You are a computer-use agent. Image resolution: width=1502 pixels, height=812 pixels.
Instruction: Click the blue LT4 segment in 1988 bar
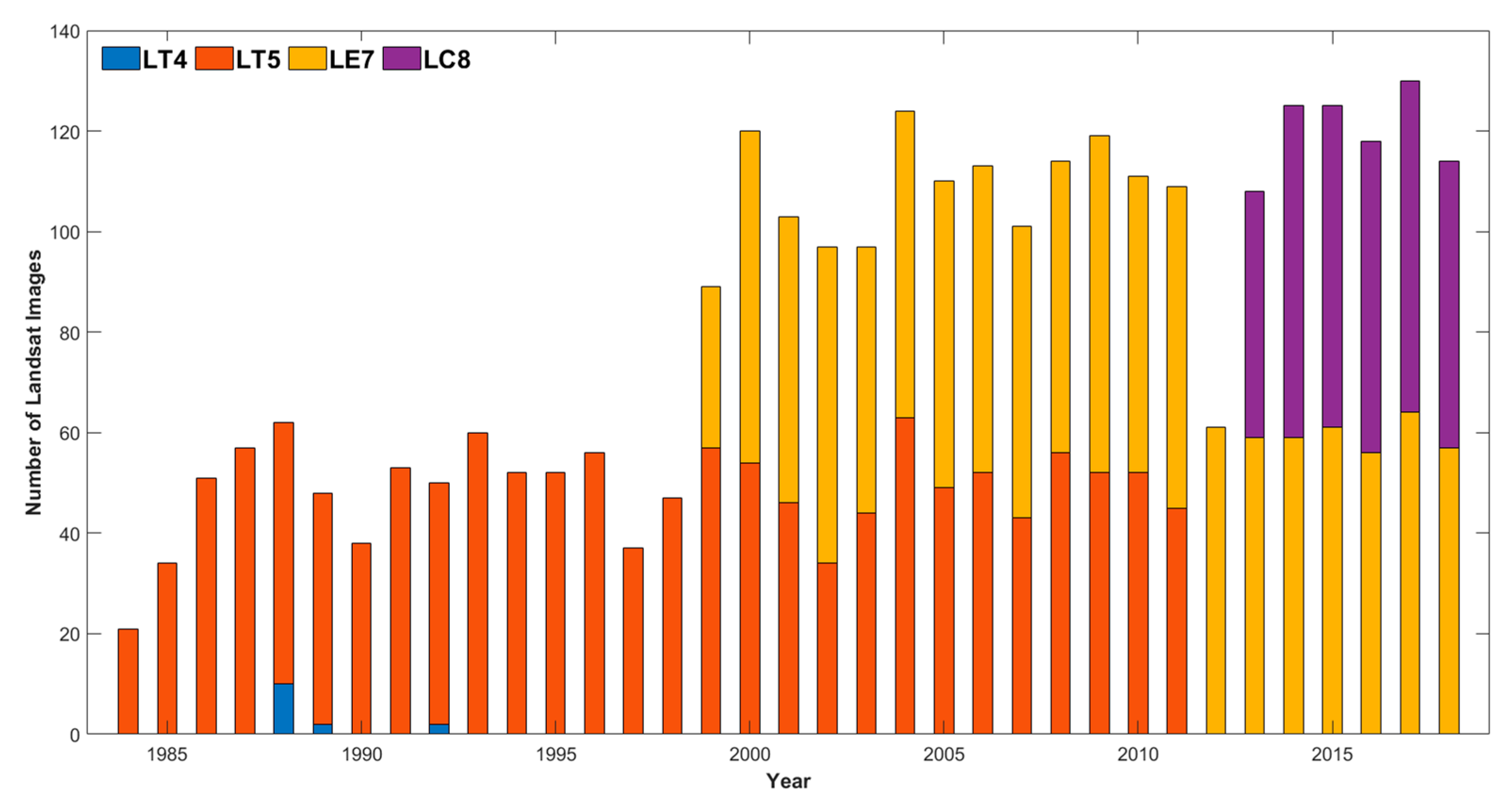tap(284, 708)
